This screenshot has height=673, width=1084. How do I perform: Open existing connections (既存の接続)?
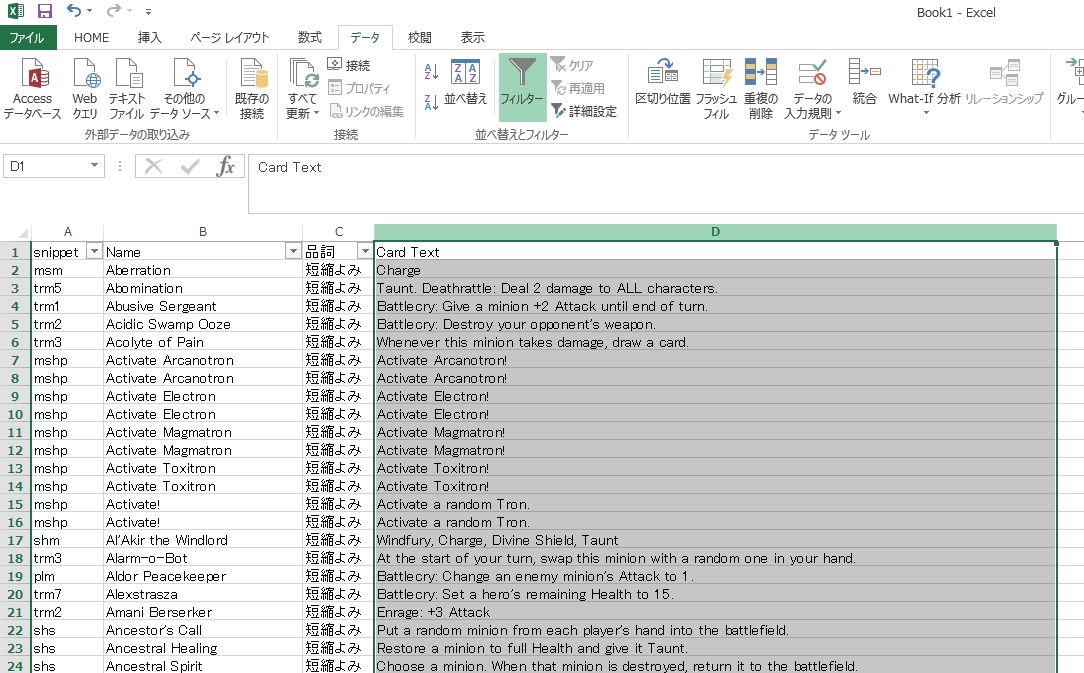click(252, 89)
